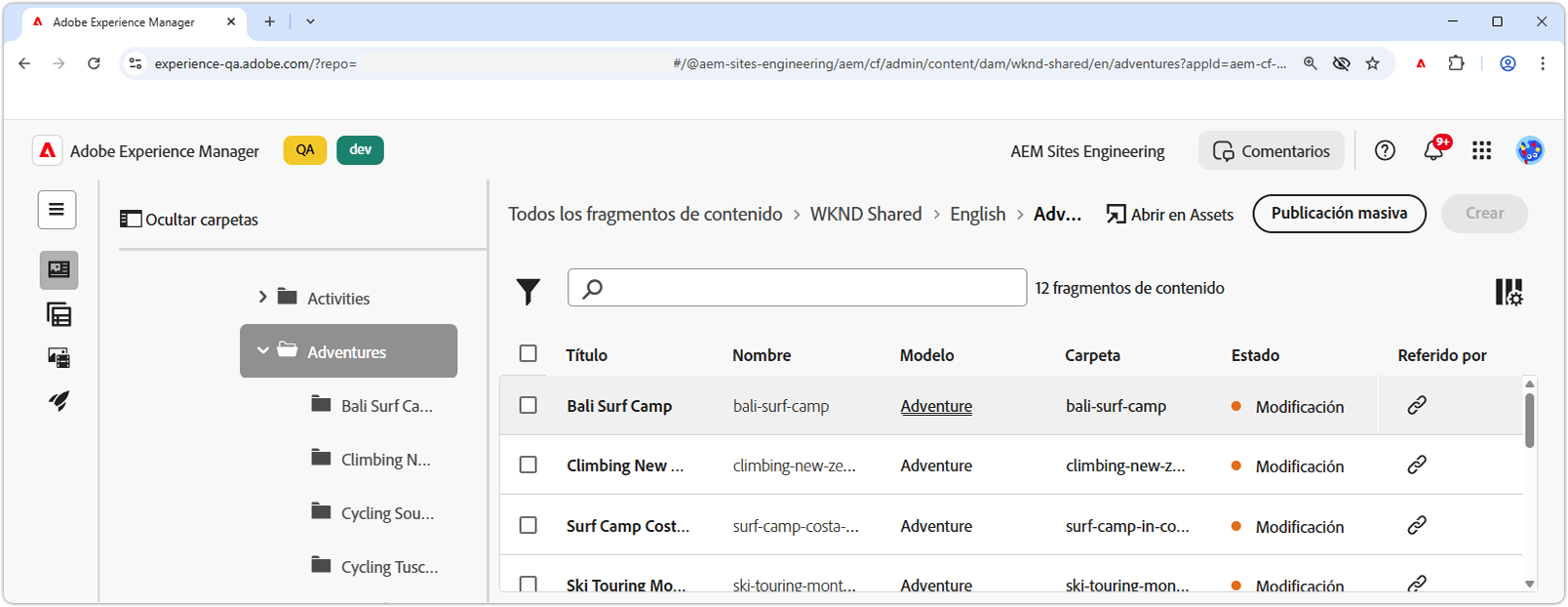Open the Chrome tab search dropdown
Screen dimensions: 1568x607
[310, 21]
